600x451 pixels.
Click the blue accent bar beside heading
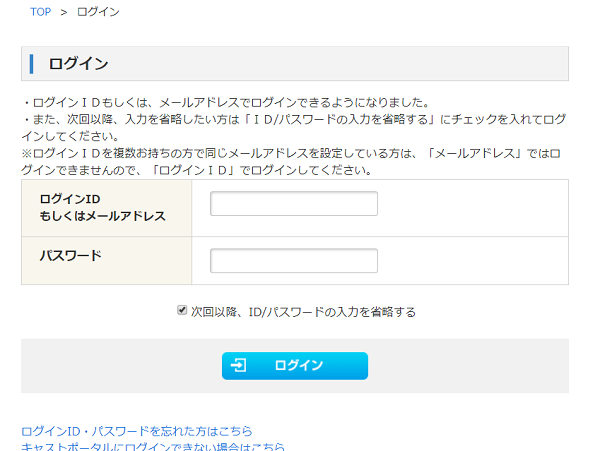click(31, 64)
